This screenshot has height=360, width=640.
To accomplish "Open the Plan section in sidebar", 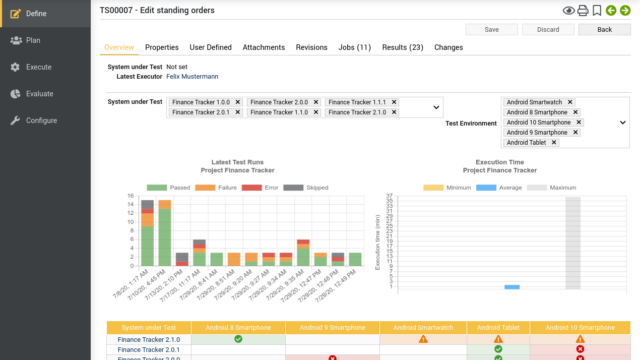I will [45, 40].
